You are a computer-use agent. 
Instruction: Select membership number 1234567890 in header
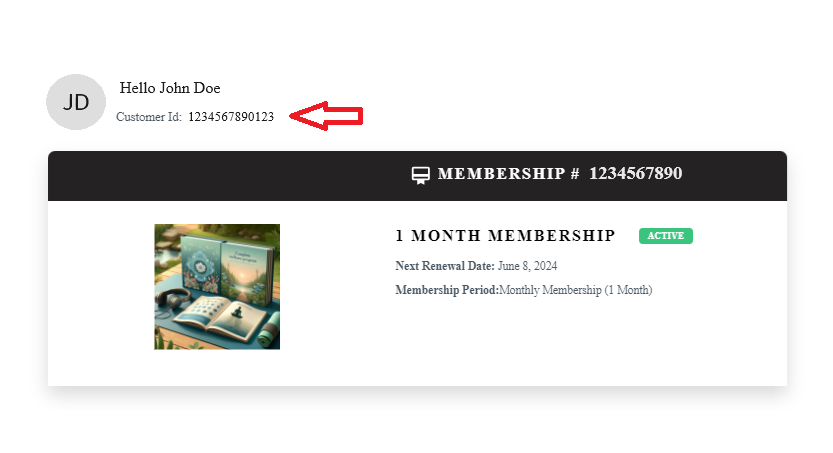[635, 174]
